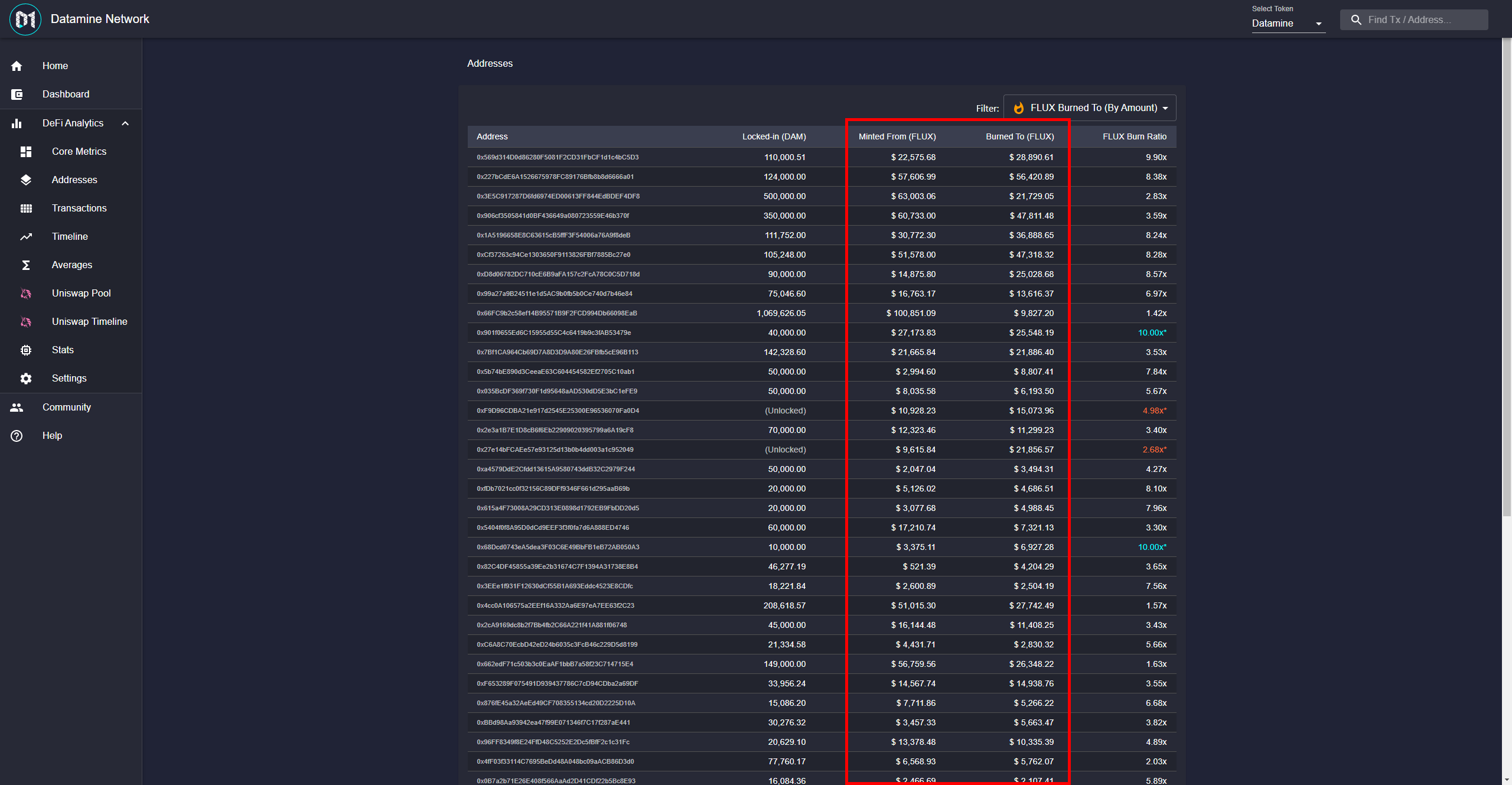Click the Stats chip icon
Screen dimensions: 1512x785
pyautogui.click(x=26, y=350)
